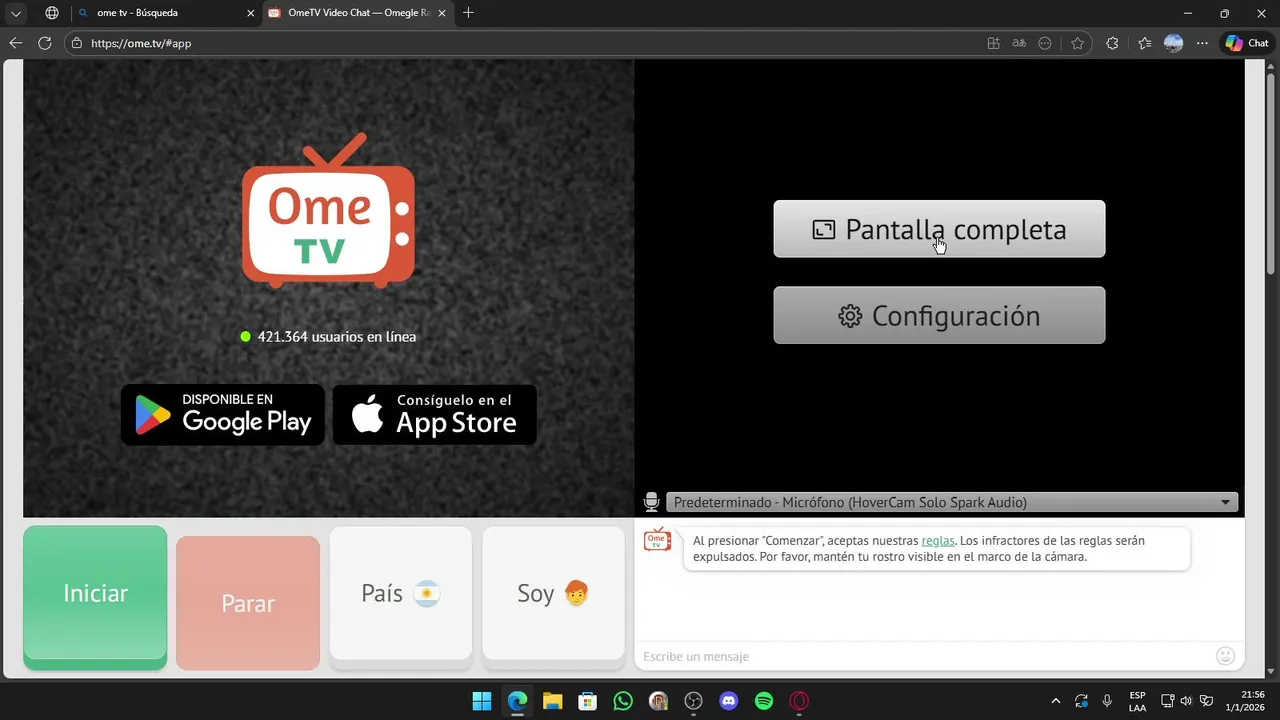This screenshot has width=1280, height=720.
Task: Open the favorites list icon
Action: click(x=1145, y=43)
